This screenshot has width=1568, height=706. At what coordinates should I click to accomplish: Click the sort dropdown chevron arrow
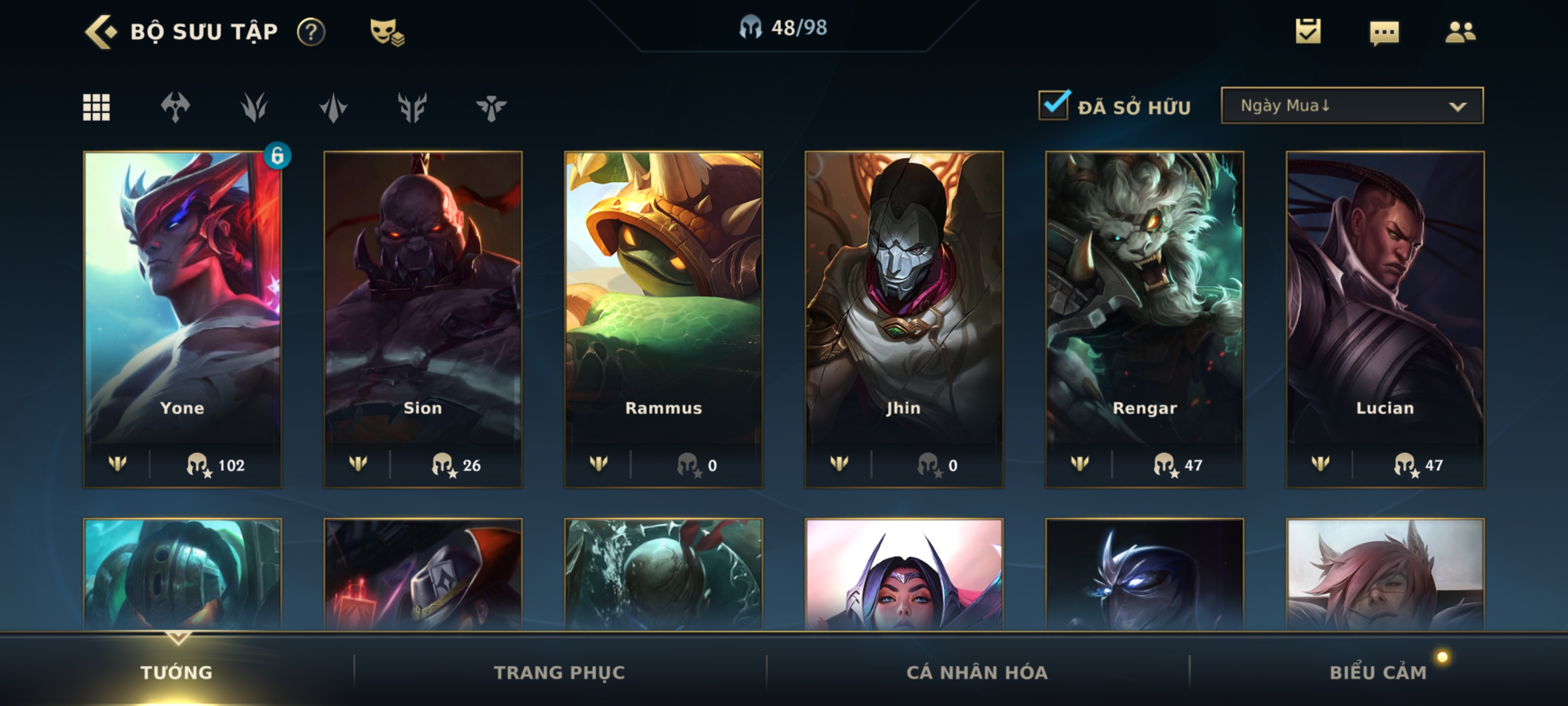1457,106
